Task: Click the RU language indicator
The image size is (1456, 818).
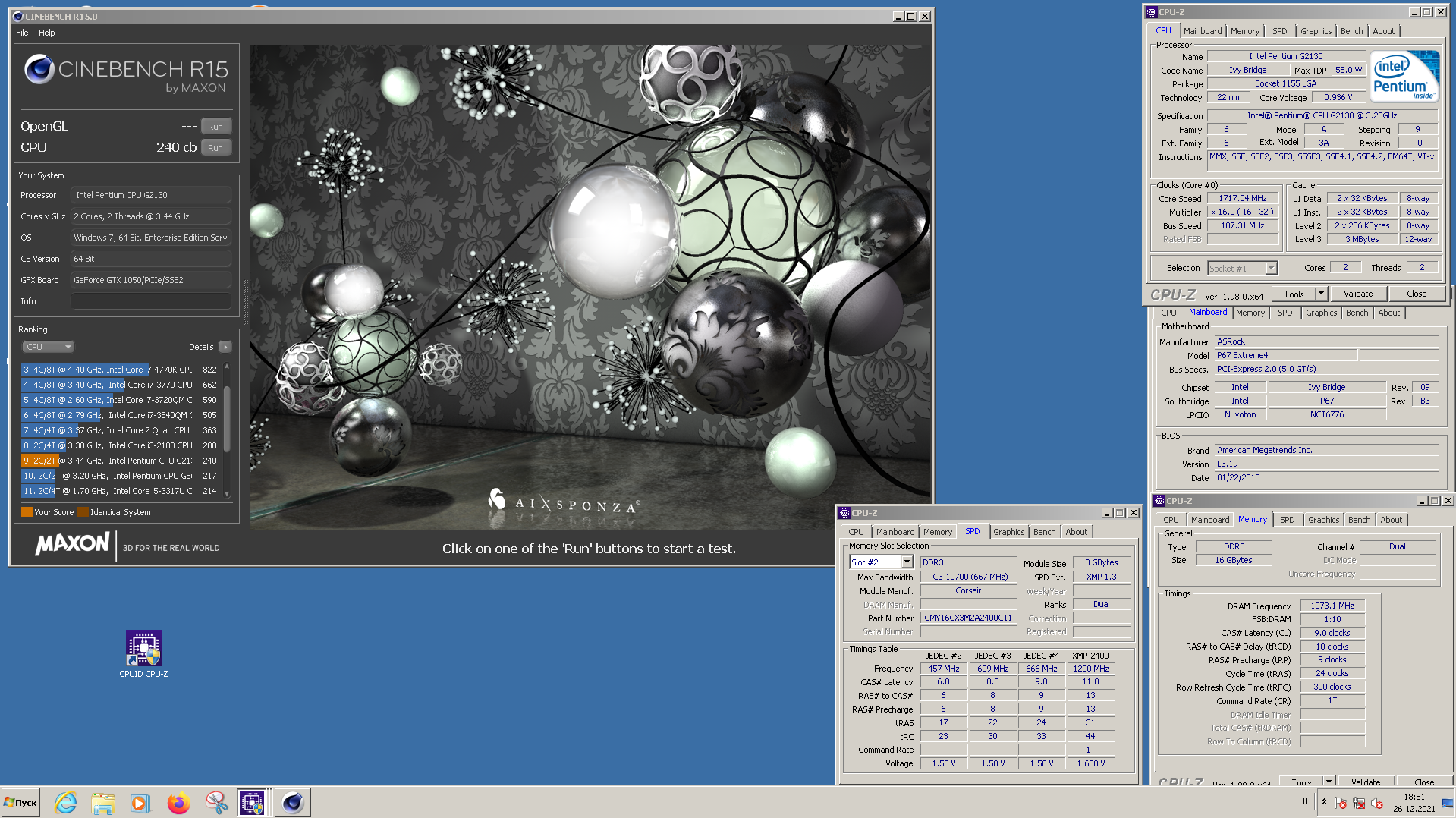Action: tap(1304, 801)
